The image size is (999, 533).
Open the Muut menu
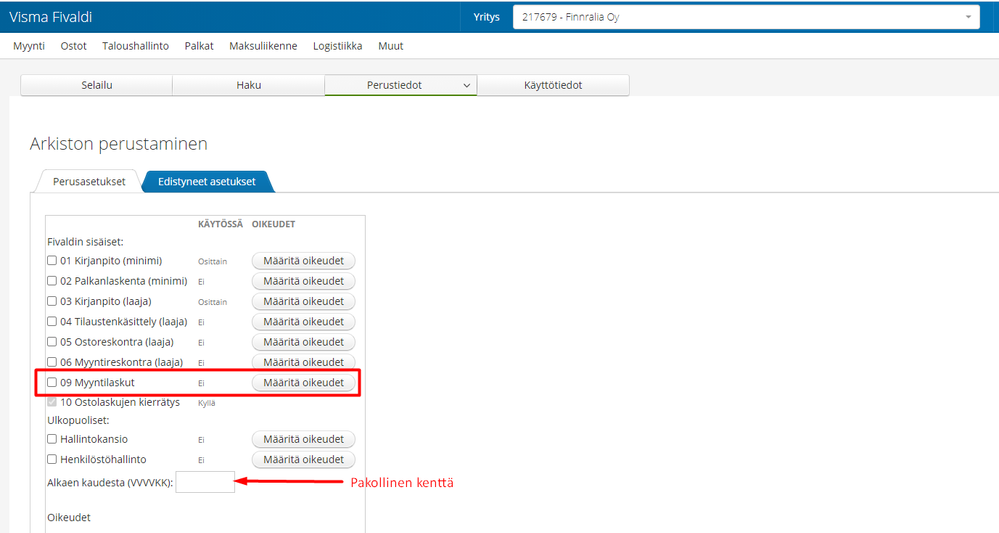[391, 46]
